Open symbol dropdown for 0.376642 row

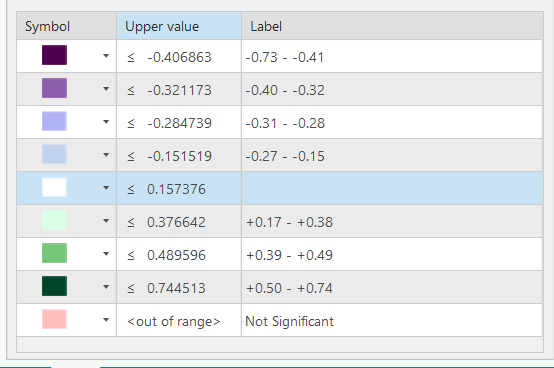click(x=106, y=221)
